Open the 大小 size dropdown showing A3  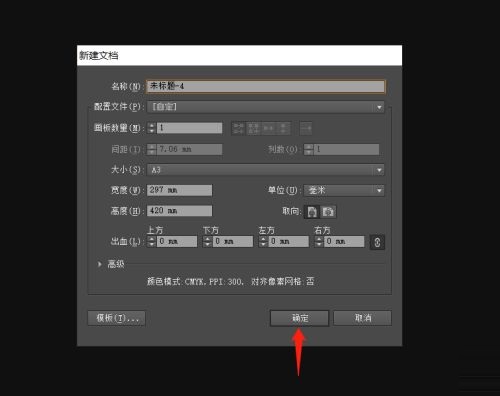(x=266, y=170)
